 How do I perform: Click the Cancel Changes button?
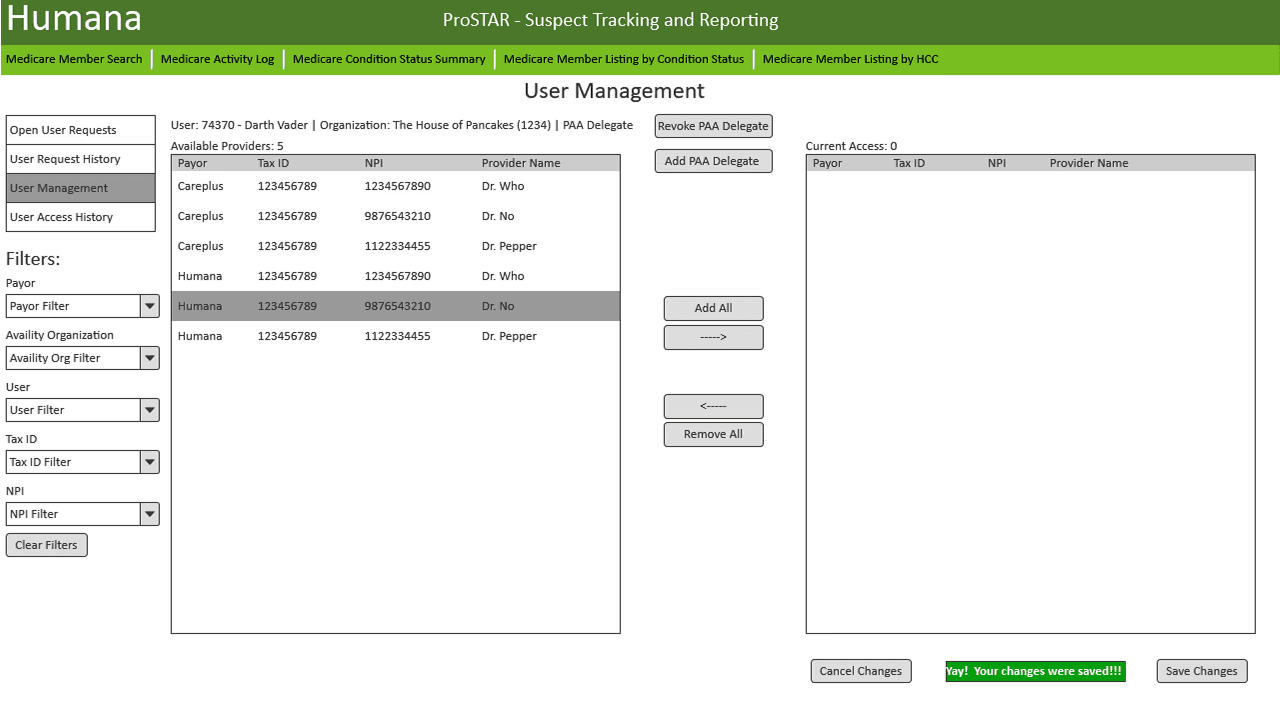pyautogui.click(x=861, y=671)
